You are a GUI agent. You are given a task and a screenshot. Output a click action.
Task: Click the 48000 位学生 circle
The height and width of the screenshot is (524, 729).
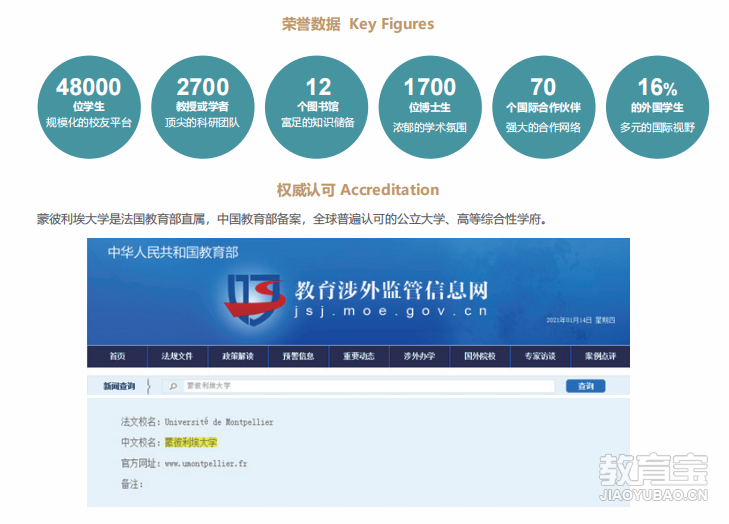pos(89,107)
